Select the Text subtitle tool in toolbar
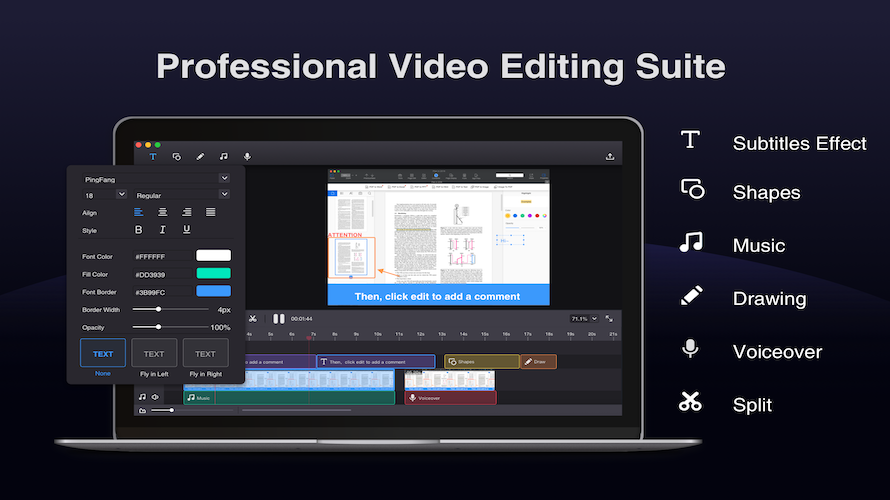890x500 pixels. click(x=153, y=156)
